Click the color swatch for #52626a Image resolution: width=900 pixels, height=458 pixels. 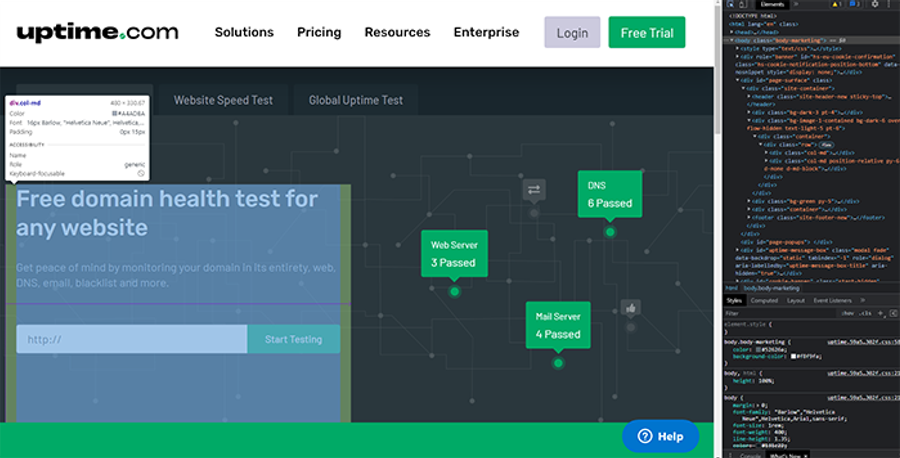[x=758, y=350]
